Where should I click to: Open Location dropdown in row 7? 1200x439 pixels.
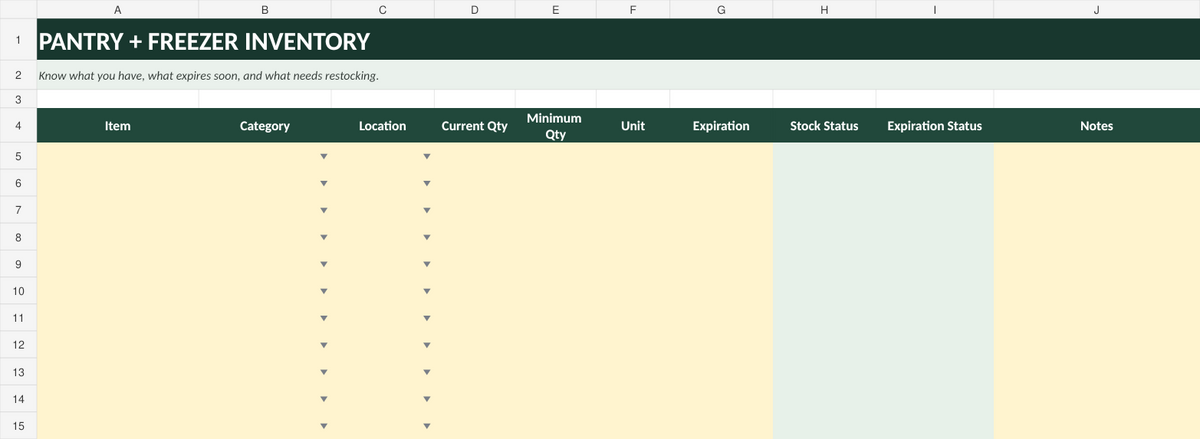[x=426, y=211]
